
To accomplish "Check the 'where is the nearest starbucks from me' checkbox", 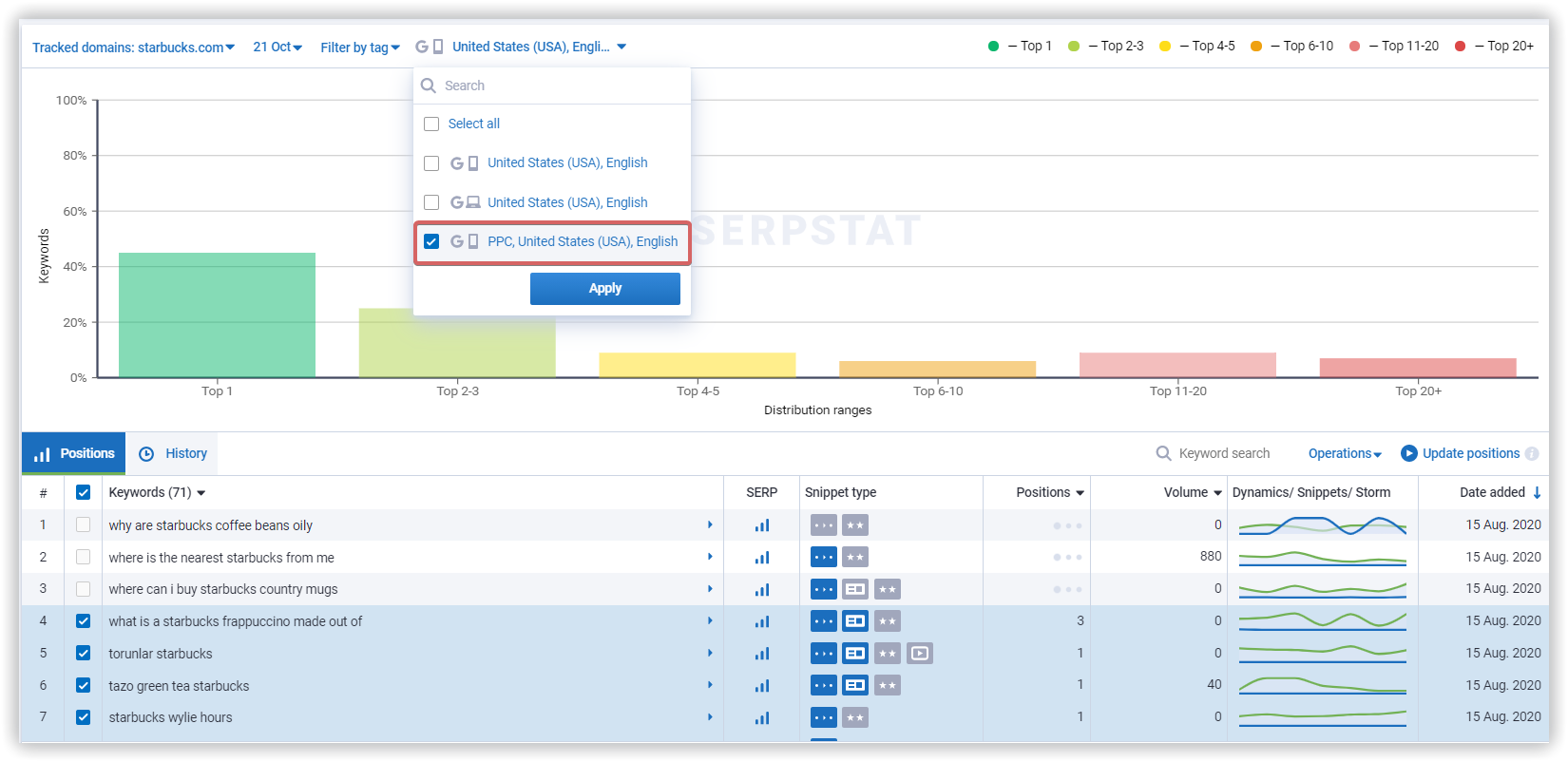I will (x=83, y=557).
